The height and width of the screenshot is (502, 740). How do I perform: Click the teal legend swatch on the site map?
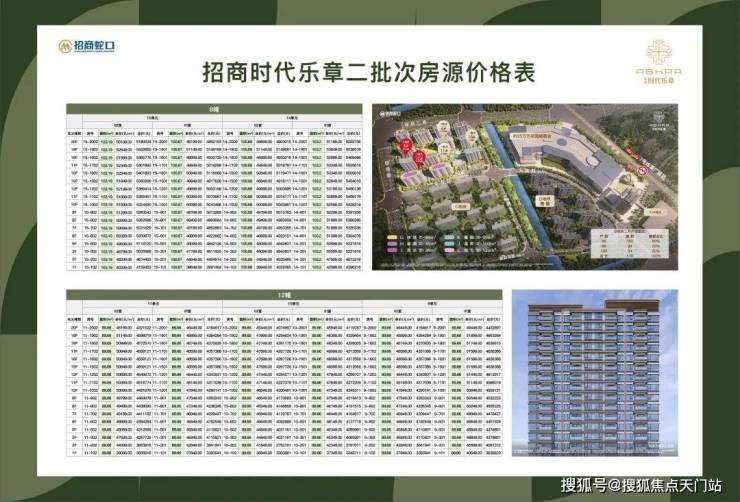[449, 237]
